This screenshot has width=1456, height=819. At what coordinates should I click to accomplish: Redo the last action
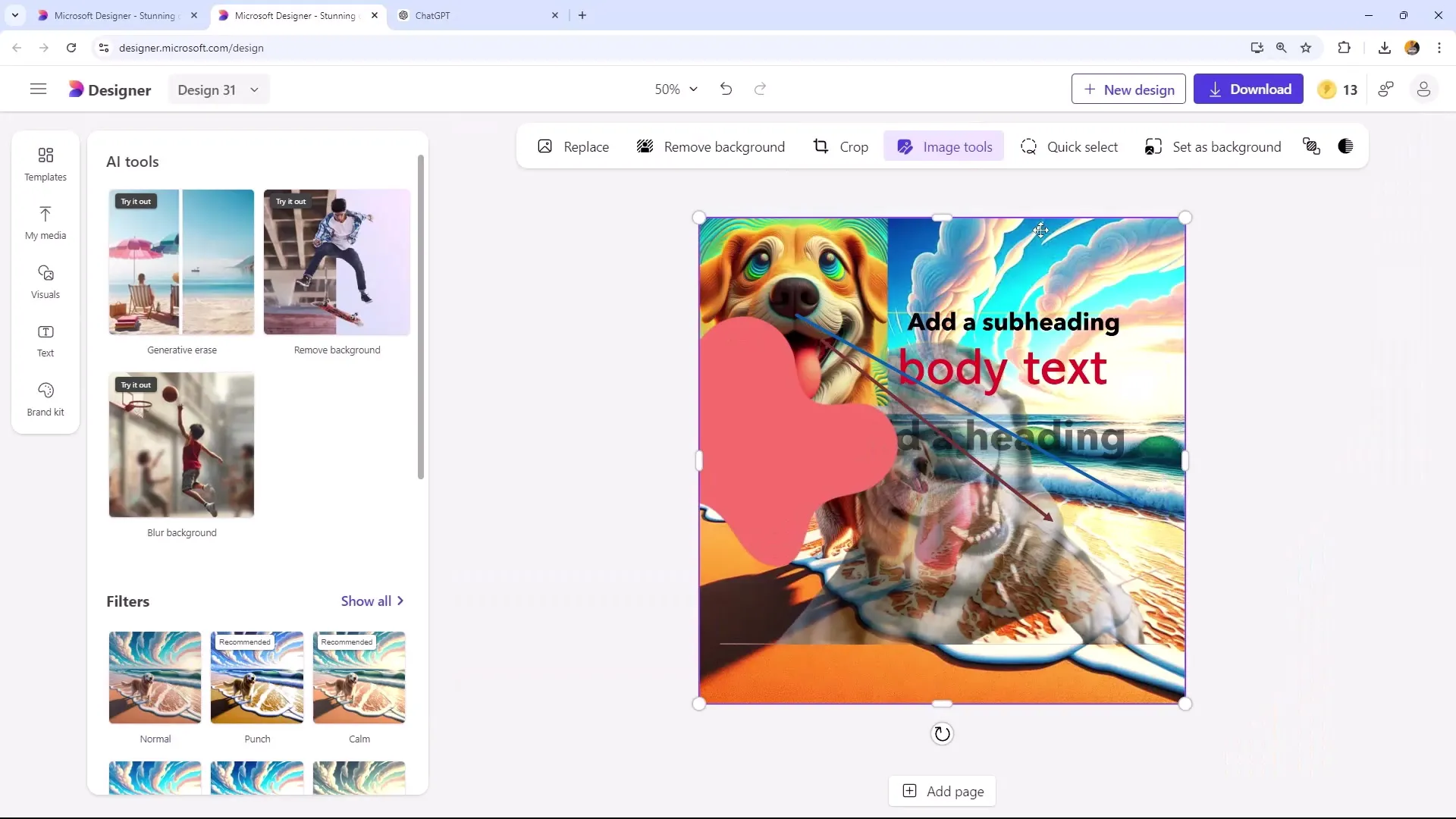760,89
